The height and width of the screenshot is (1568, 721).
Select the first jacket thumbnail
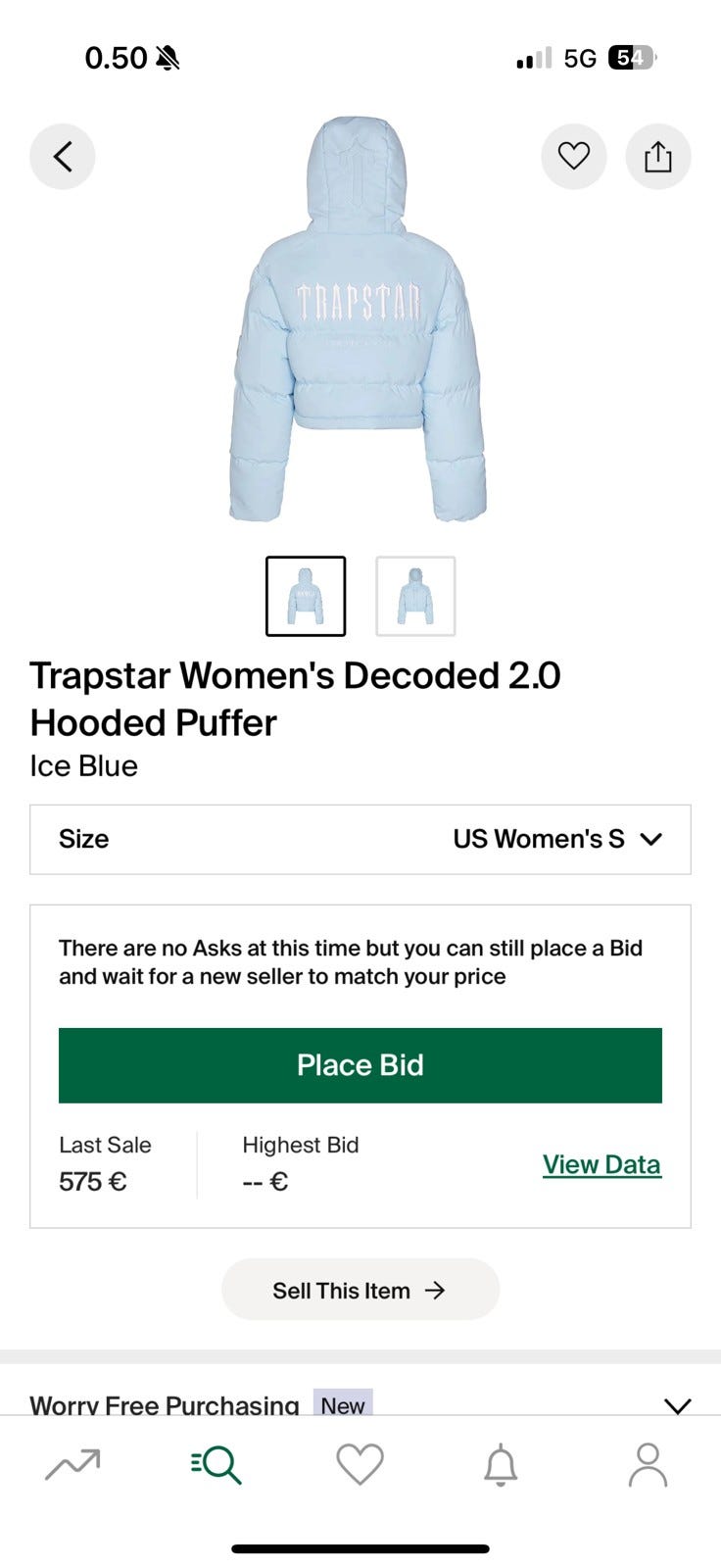click(x=306, y=596)
